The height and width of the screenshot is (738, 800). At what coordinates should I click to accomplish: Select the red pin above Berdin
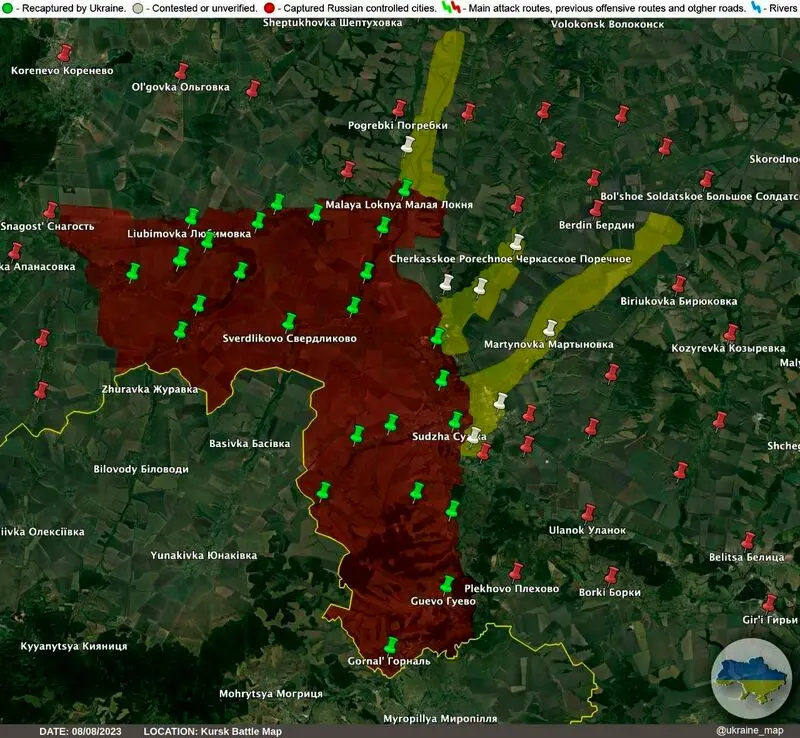596,209
